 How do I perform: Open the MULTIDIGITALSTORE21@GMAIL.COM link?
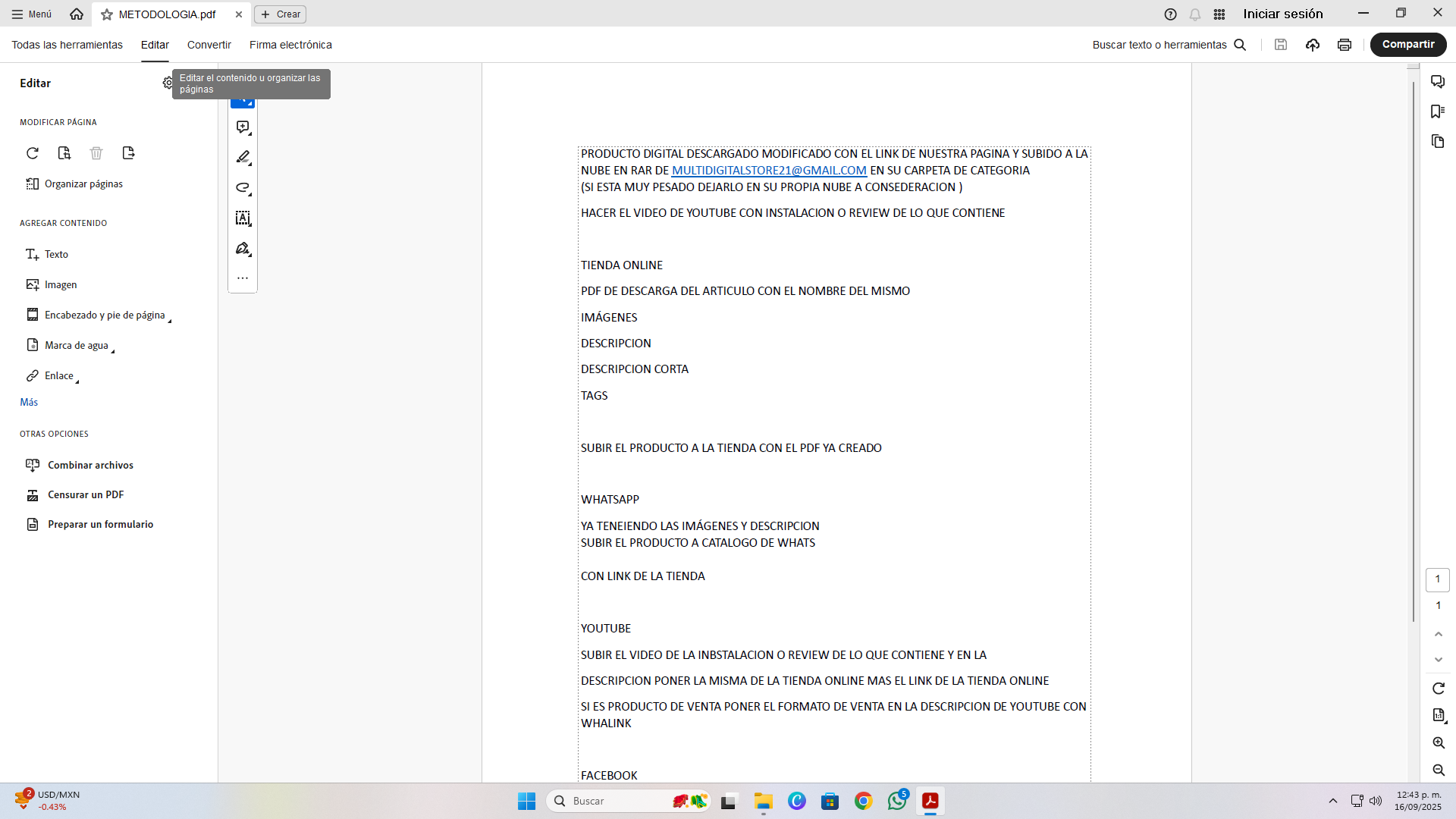769,171
